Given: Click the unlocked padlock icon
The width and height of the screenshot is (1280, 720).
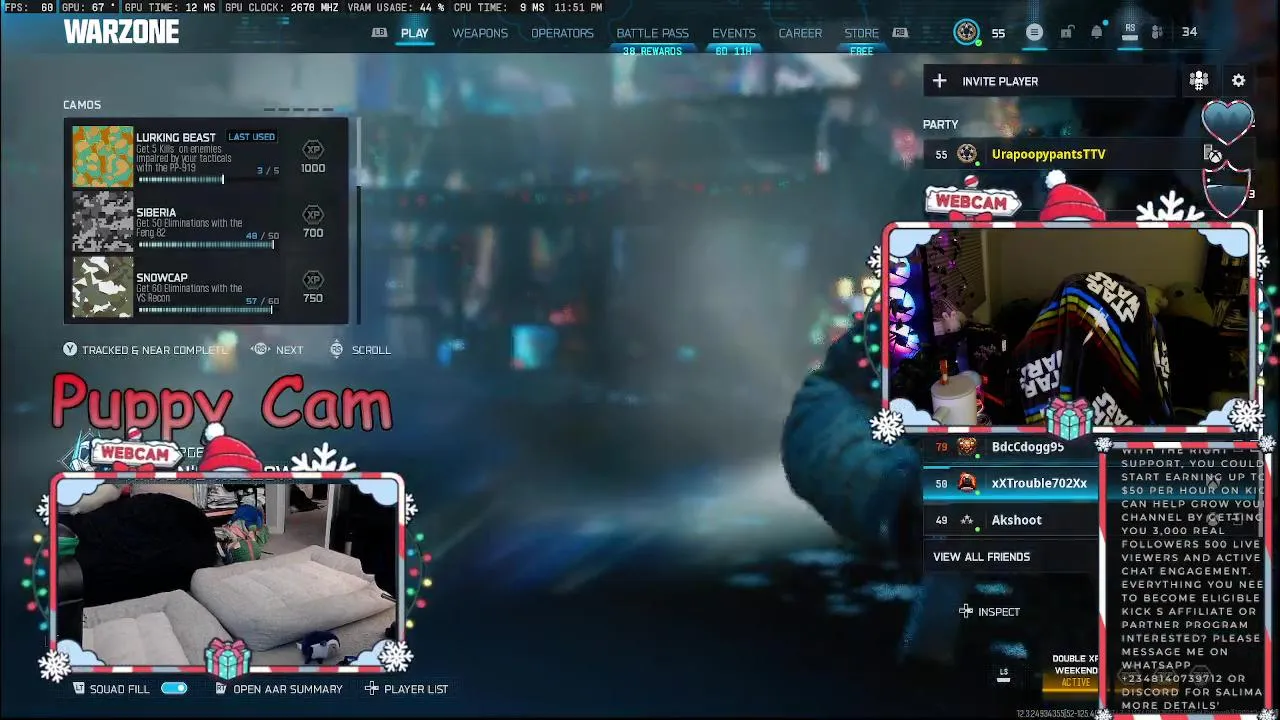Looking at the screenshot, I should pyautogui.click(x=1067, y=32).
